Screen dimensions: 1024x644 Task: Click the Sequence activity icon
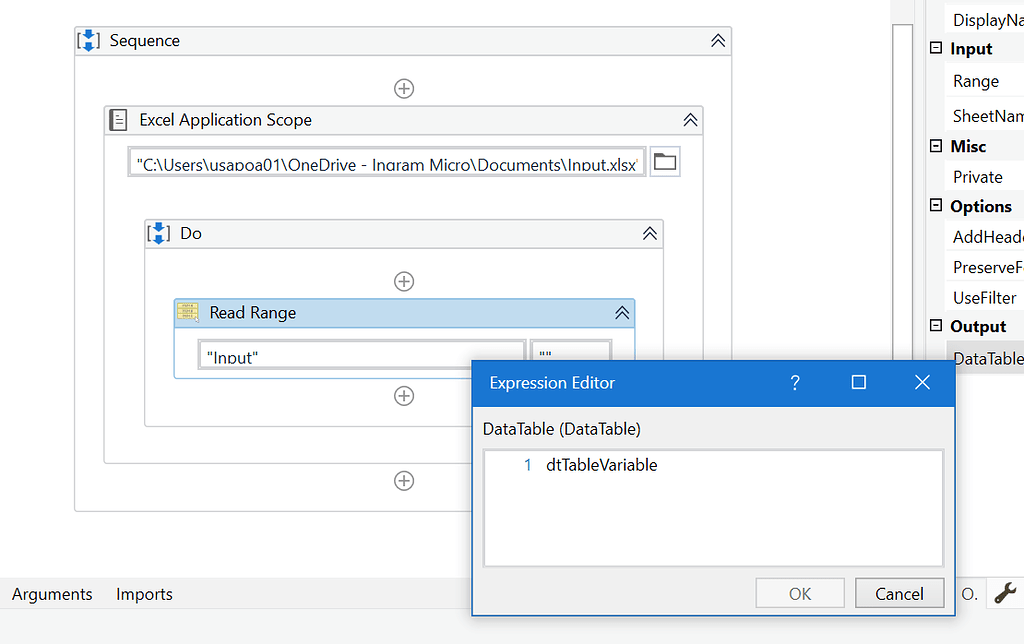click(x=89, y=41)
